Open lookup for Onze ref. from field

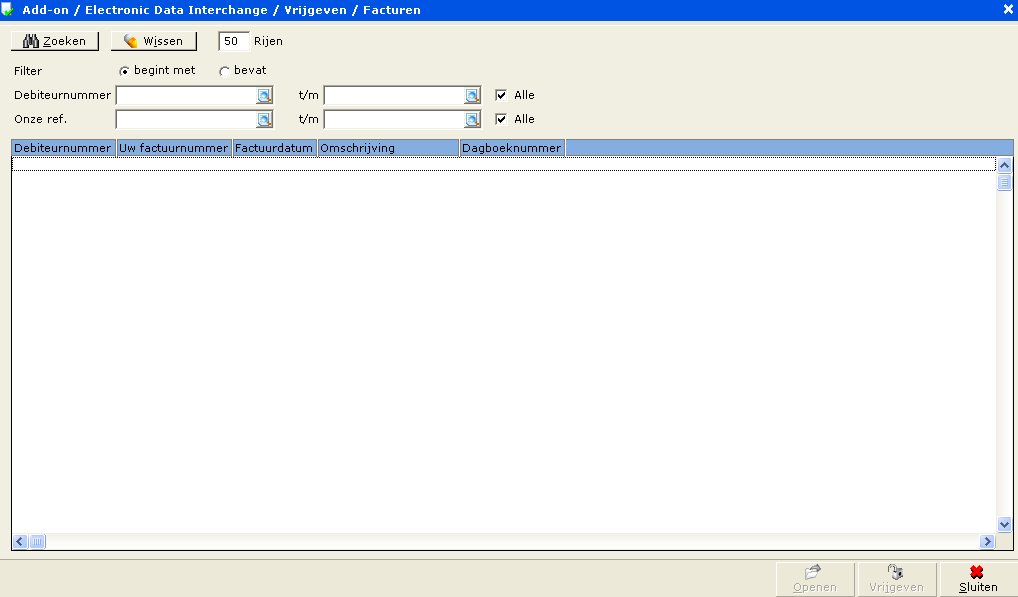(264, 120)
